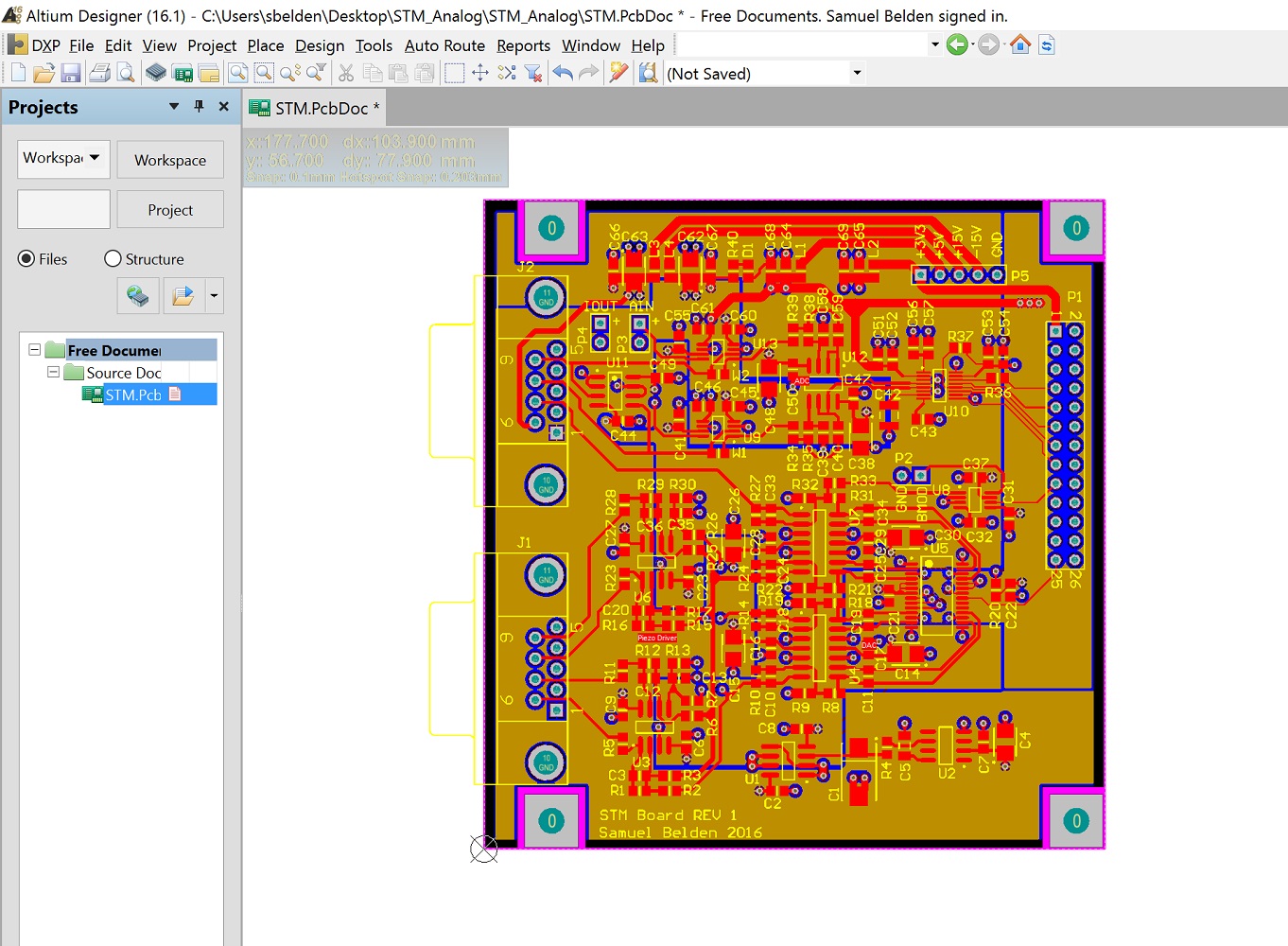
Task: Open the File menu
Action: (x=81, y=45)
